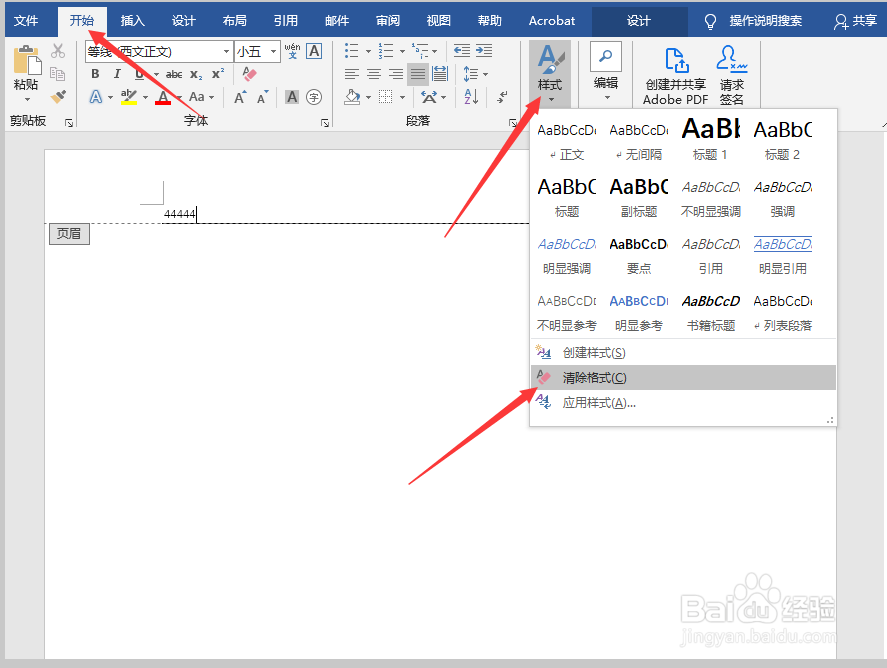Switch to the 布局 tab
Viewport: 887px width, 668px height.
click(235, 21)
